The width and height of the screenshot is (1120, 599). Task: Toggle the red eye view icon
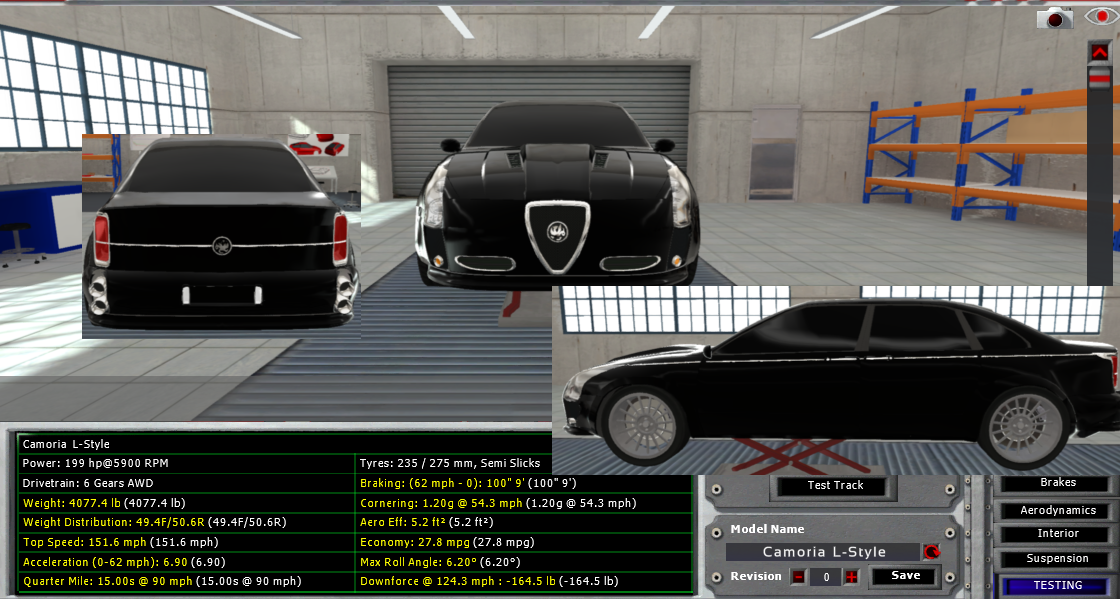pos(1099,17)
